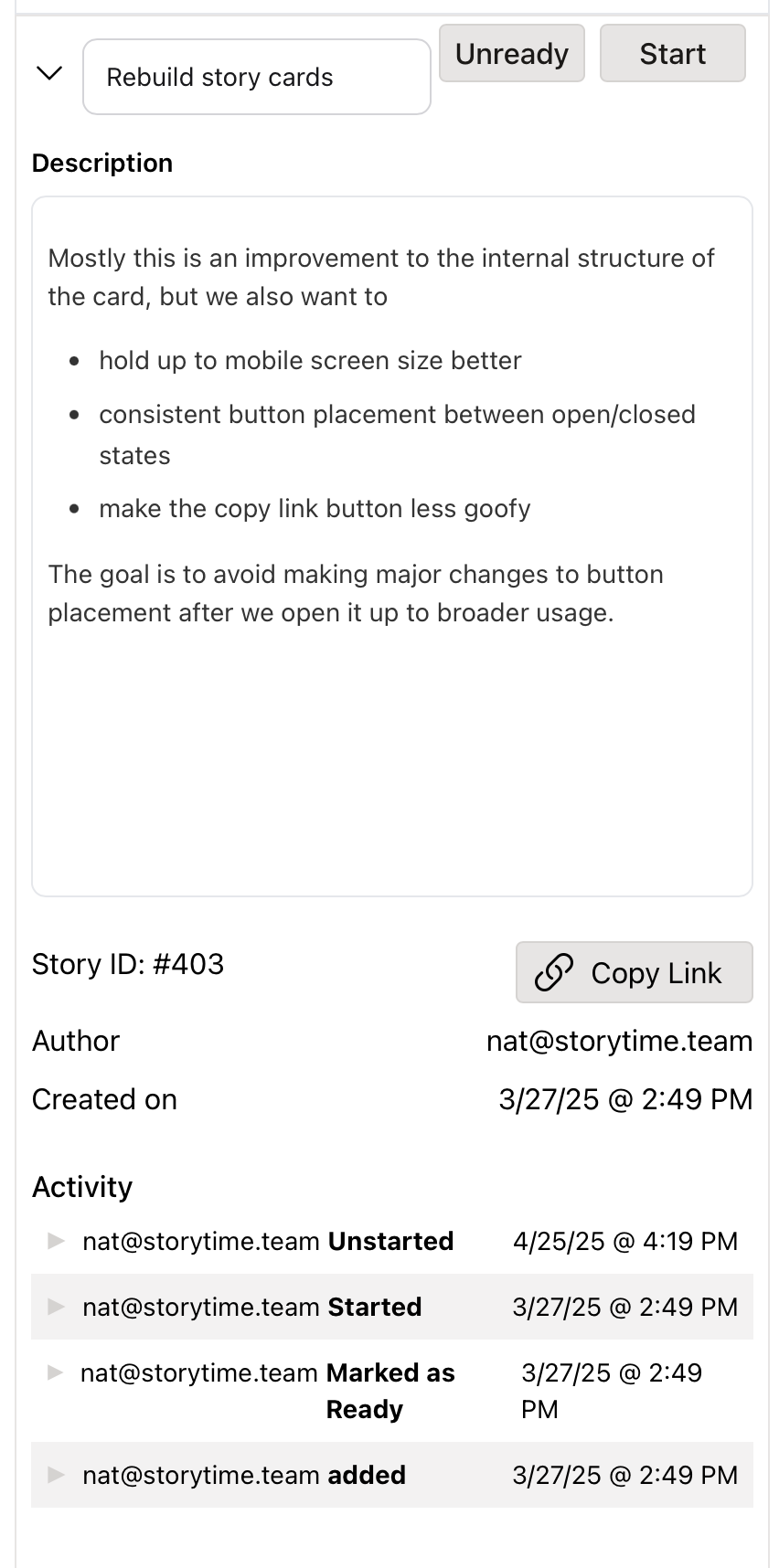Click the chain link icon on Copy Link
Image resolution: width=779 pixels, height=1568 pixels.
point(554,972)
